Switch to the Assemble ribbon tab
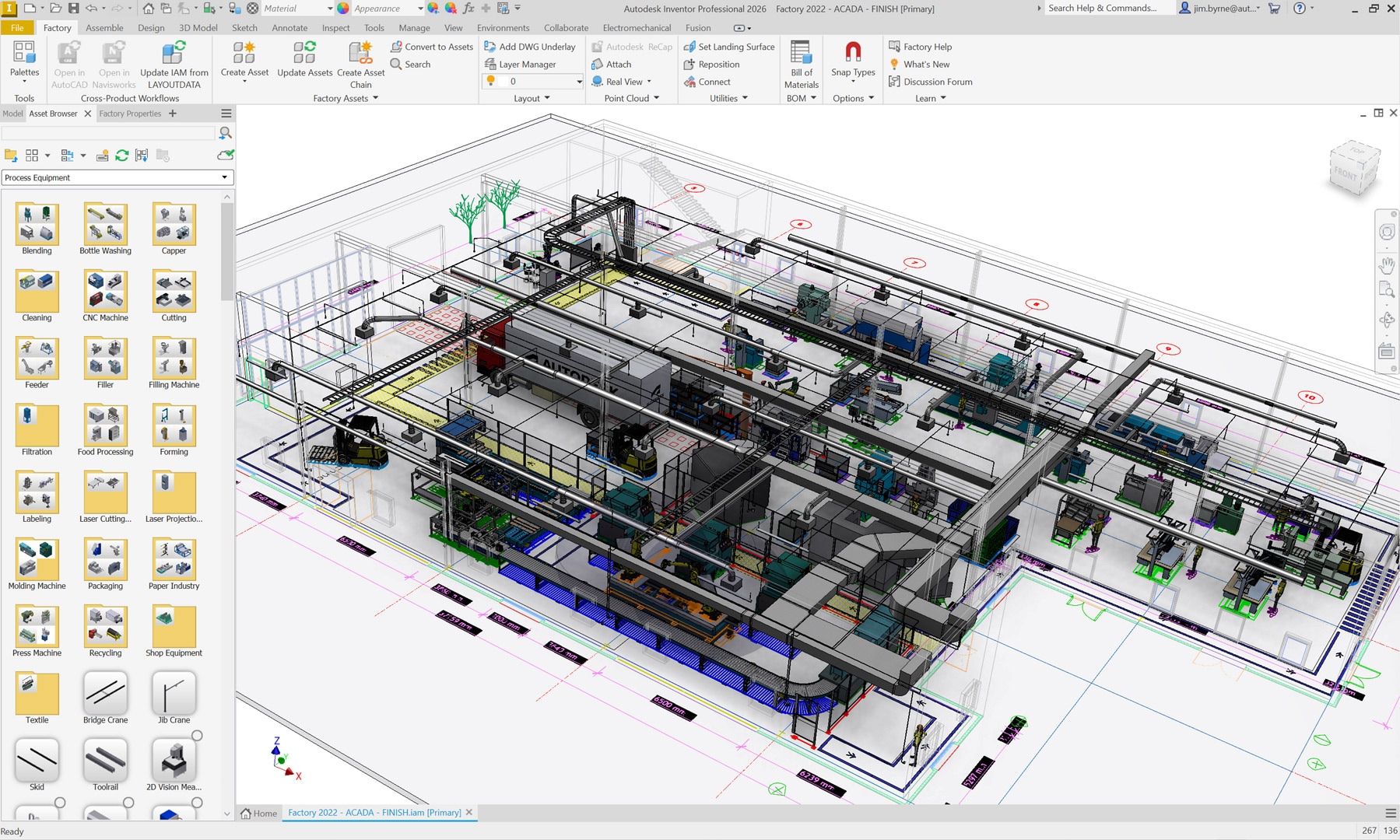 (x=104, y=28)
